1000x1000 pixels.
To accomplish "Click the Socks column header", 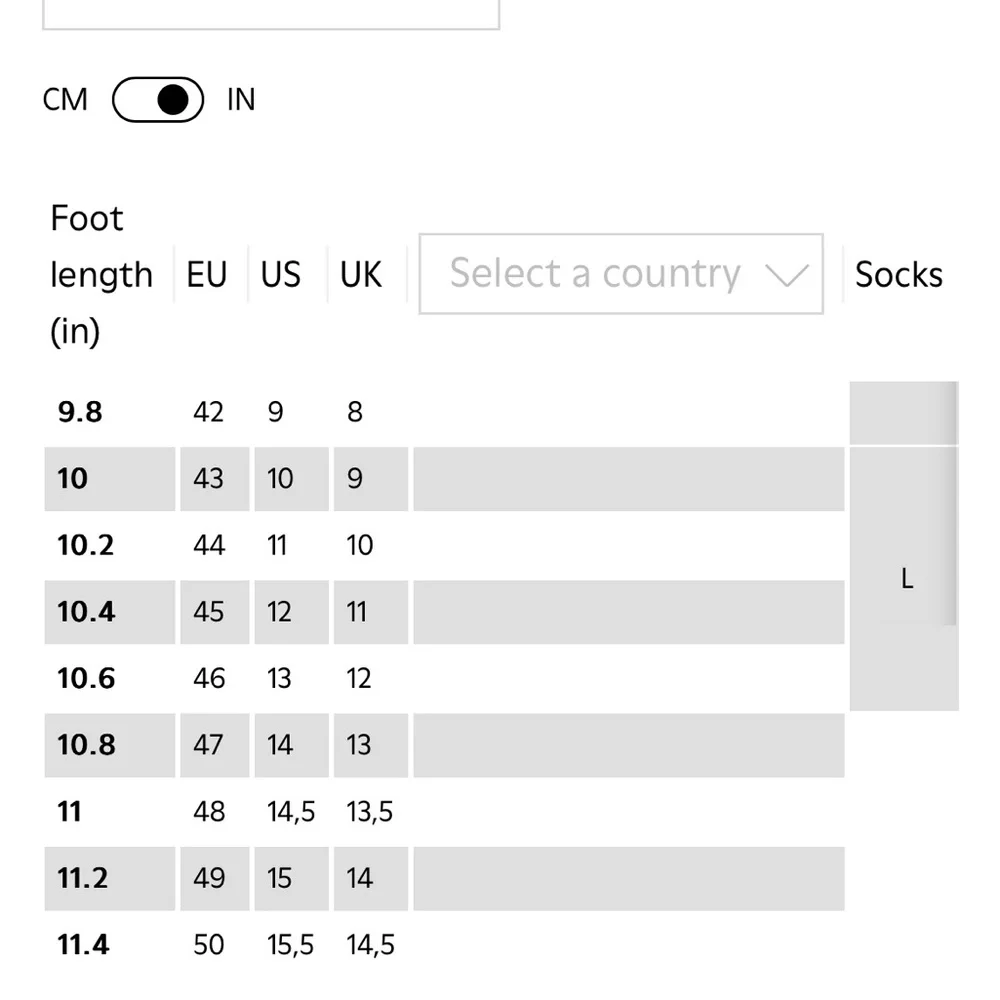I will (899, 274).
